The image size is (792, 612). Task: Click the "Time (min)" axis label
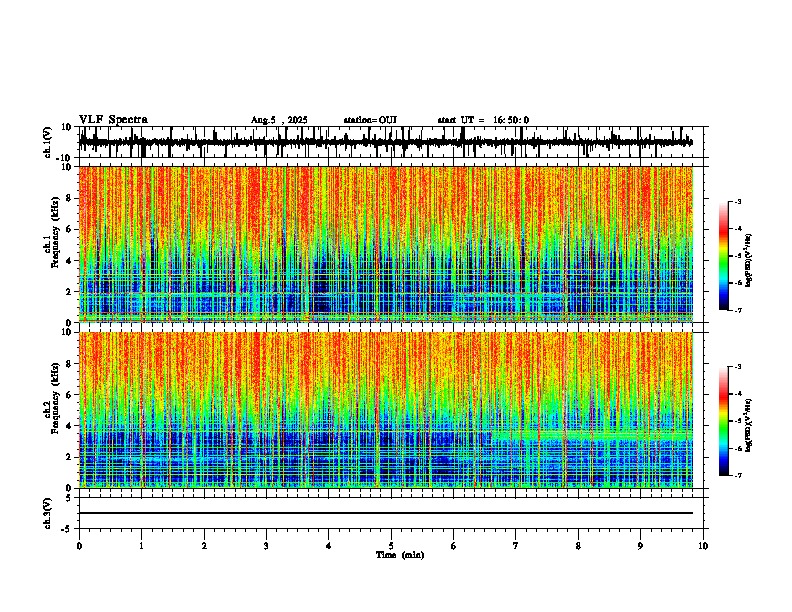tap(400, 555)
